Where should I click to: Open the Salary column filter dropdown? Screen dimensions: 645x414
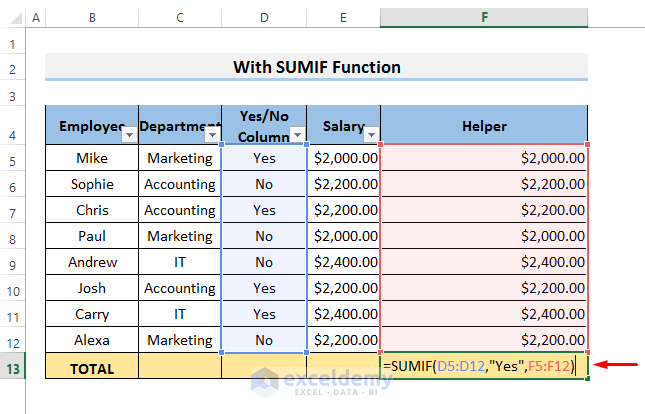[x=372, y=134]
